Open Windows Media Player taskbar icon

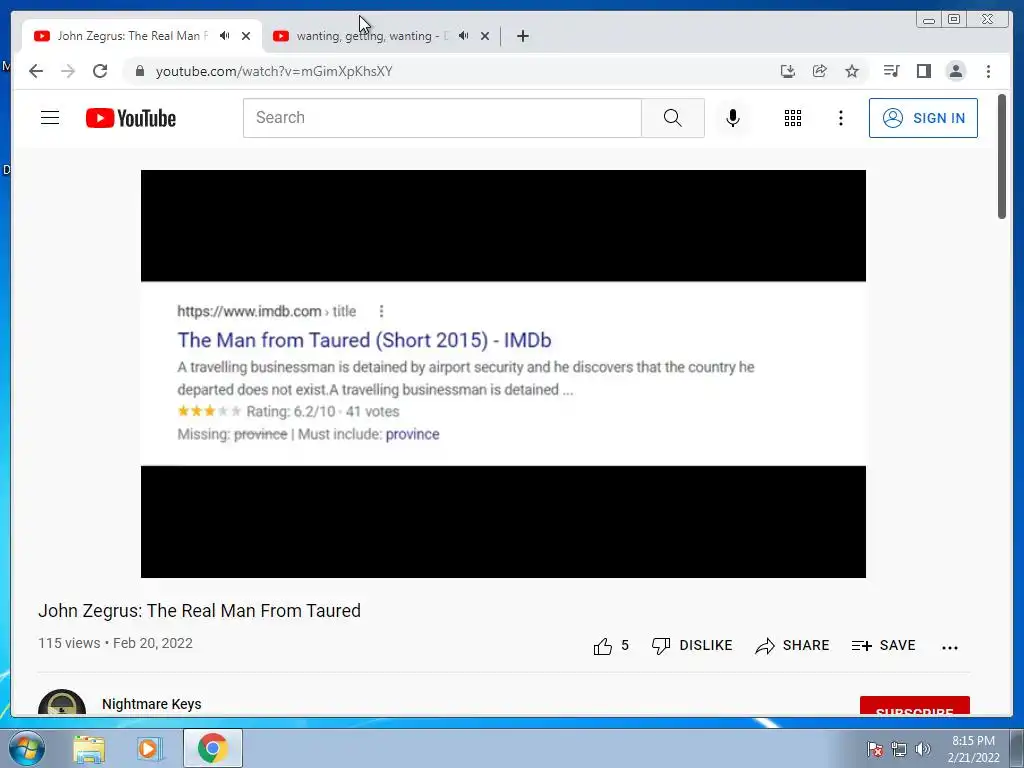click(150, 749)
